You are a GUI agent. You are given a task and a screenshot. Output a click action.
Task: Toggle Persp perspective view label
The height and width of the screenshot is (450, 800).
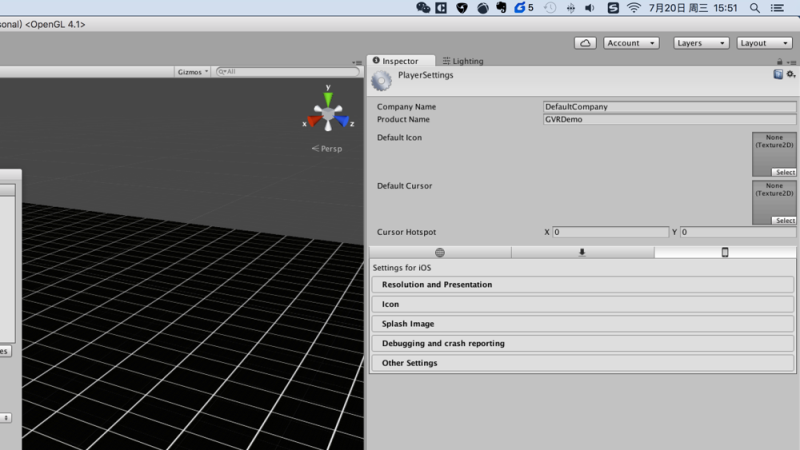pyautogui.click(x=327, y=148)
